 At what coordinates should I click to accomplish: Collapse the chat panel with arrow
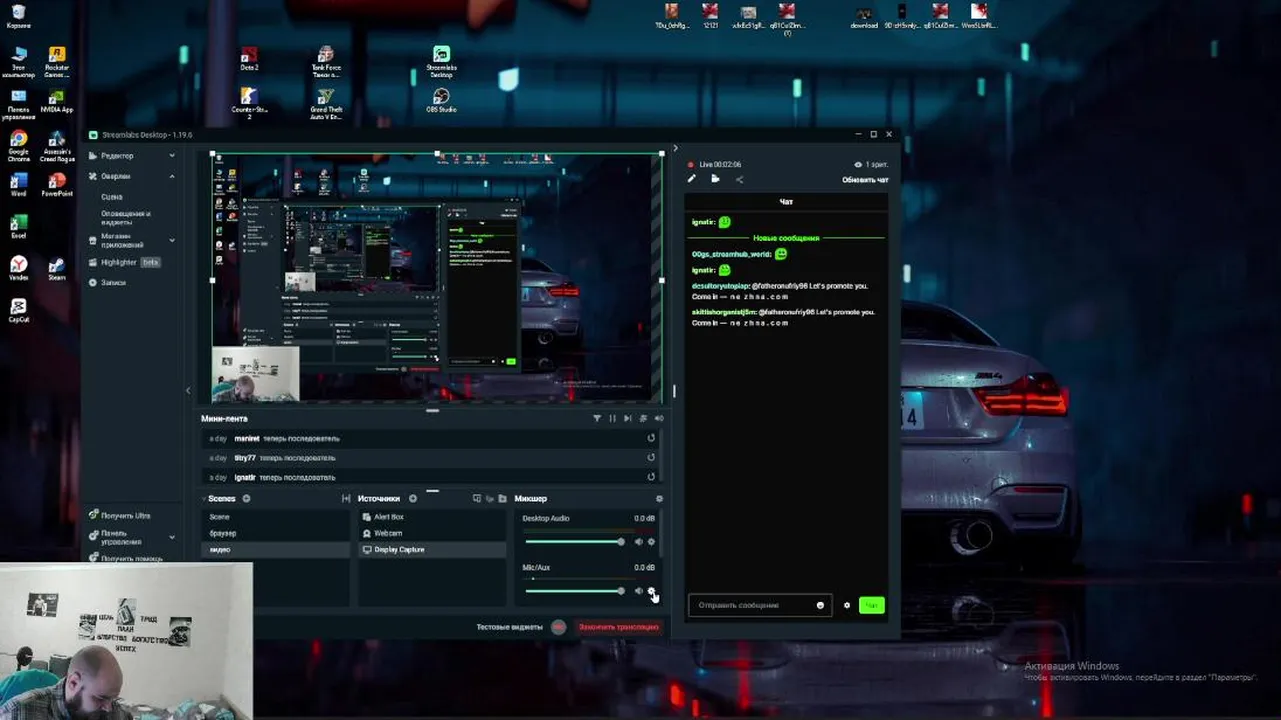(674, 148)
